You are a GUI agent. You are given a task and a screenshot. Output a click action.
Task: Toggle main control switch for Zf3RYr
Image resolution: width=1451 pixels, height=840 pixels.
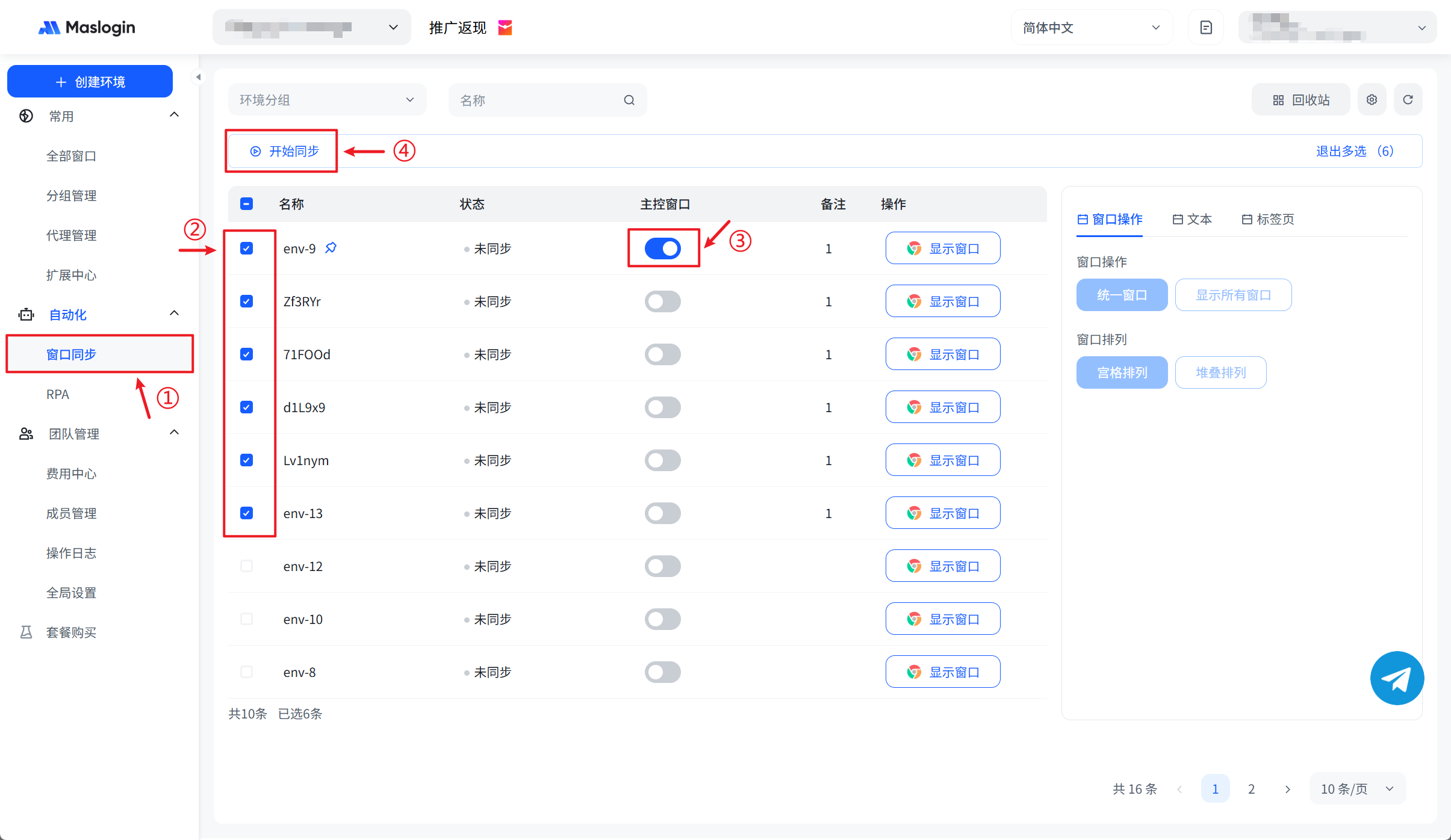click(x=662, y=301)
